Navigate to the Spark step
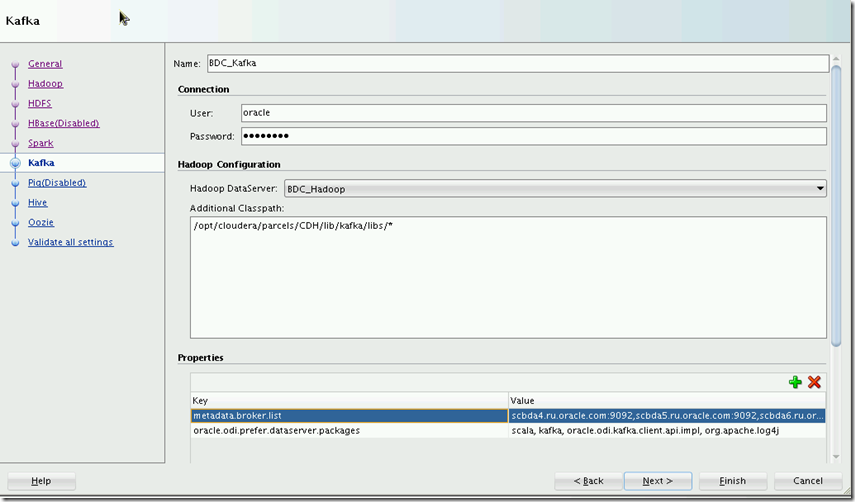Screen dimensions: 855x502 40,143
